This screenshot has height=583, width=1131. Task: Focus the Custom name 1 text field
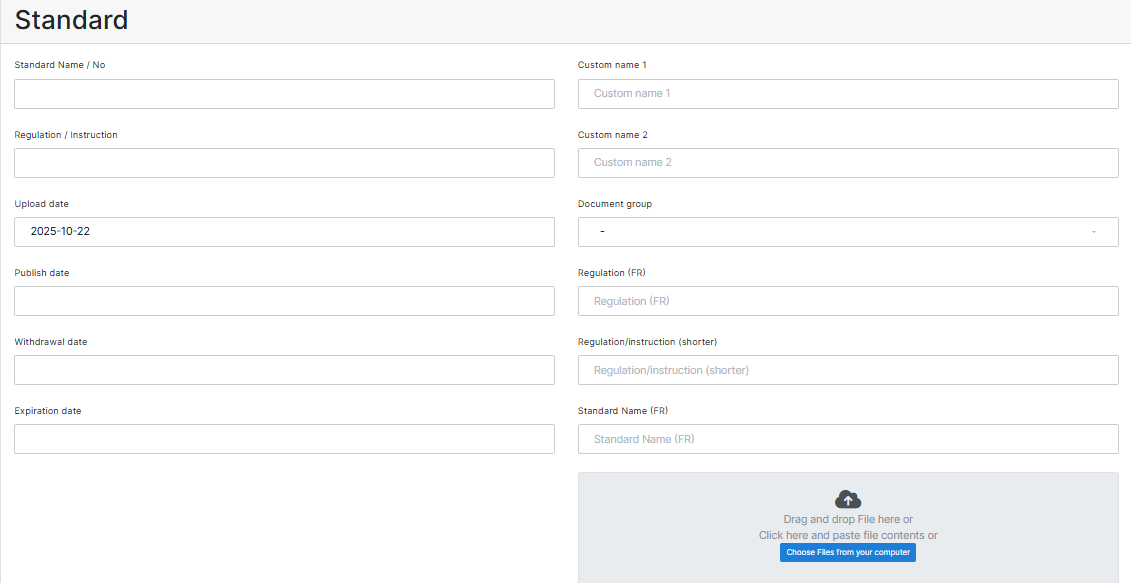point(847,94)
